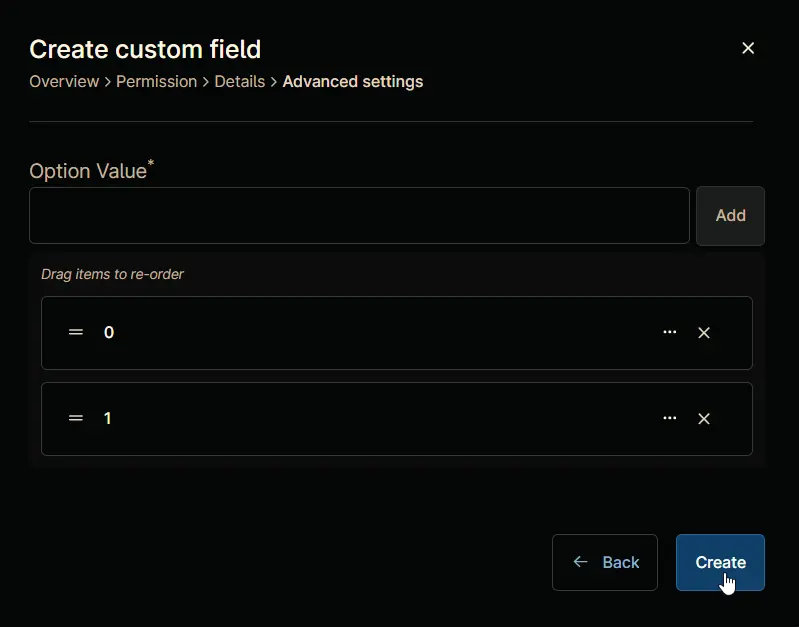This screenshot has width=799, height=627.
Task: Click the Add button
Action: (x=730, y=216)
